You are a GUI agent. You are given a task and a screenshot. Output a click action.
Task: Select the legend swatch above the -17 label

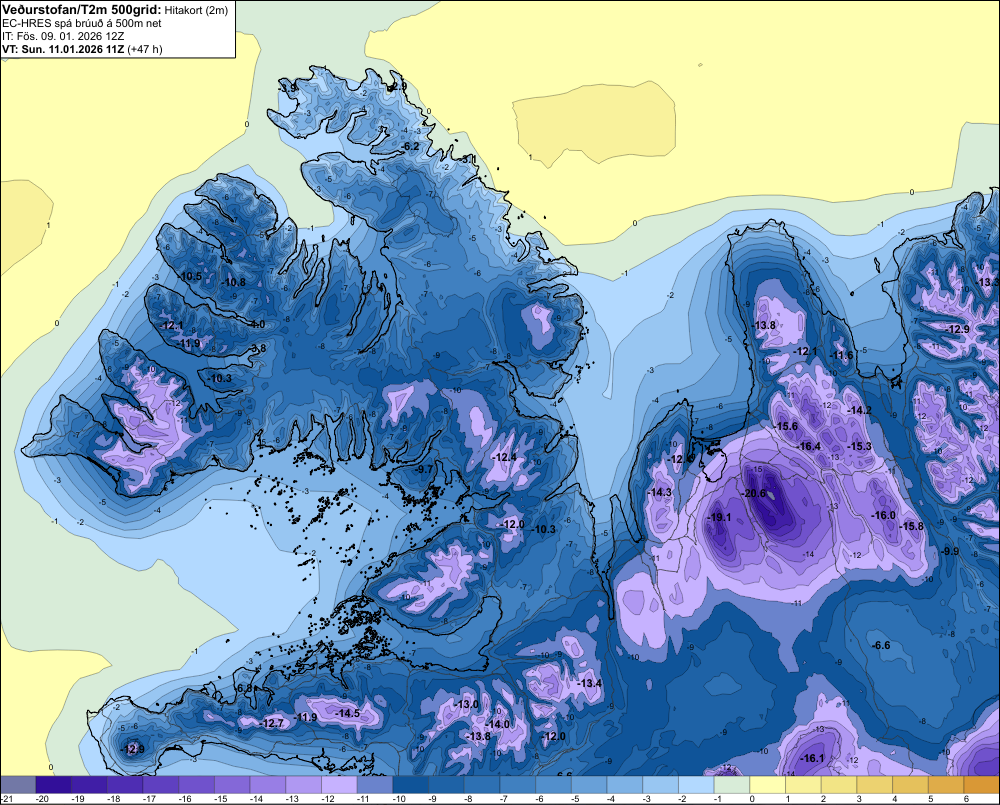point(161,785)
